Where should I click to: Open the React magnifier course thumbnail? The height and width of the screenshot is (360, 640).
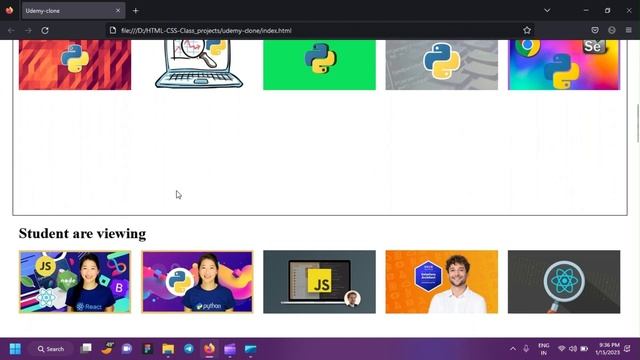click(x=564, y=282)
